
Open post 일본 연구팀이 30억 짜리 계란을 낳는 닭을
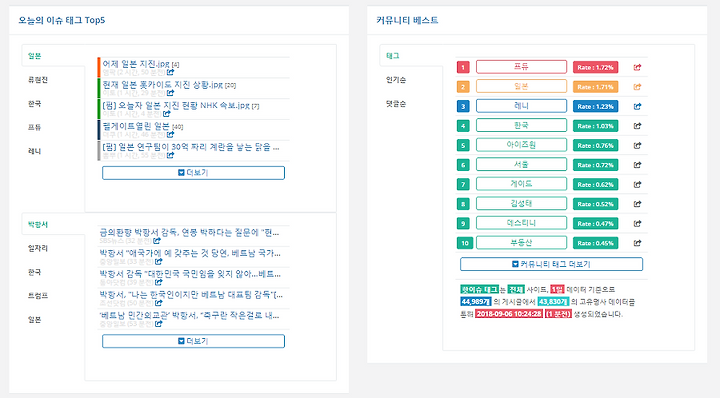[191, 147]
